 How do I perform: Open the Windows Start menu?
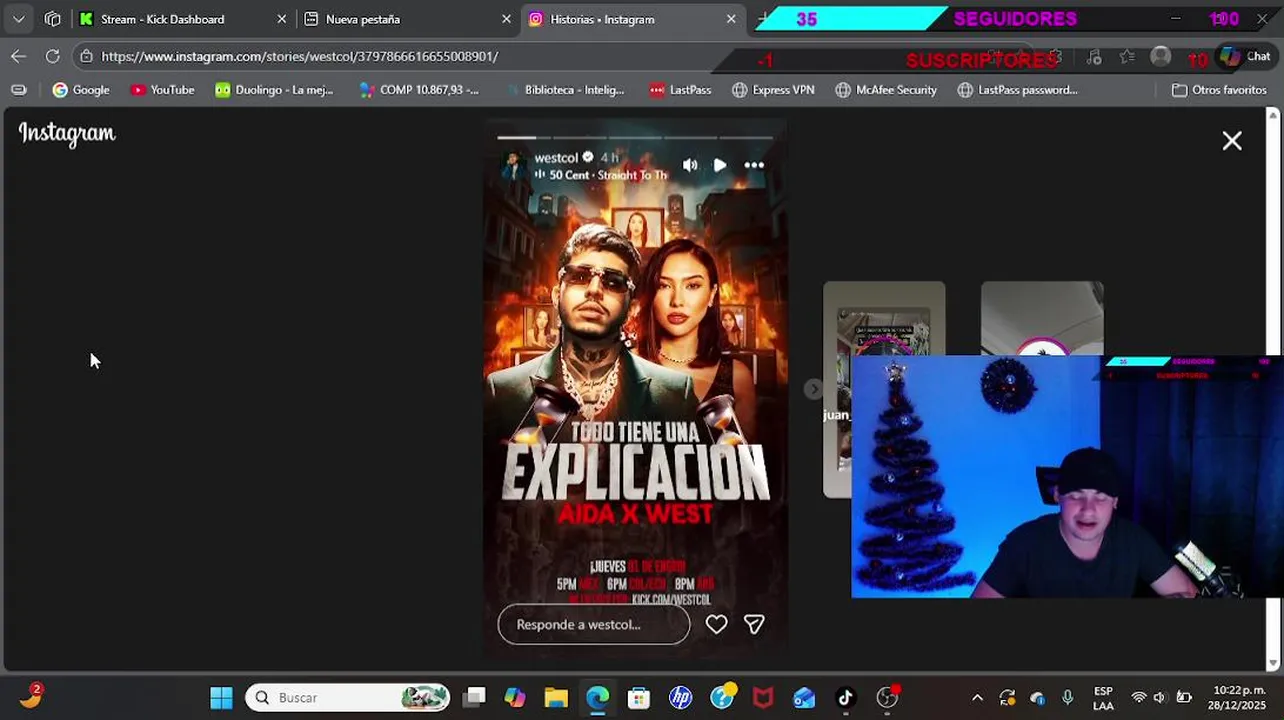221,698
